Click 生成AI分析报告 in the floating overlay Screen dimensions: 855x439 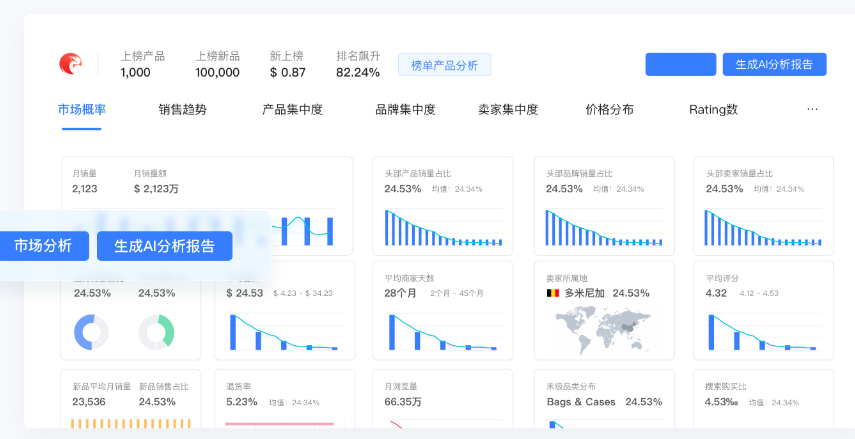click(165, 246)
